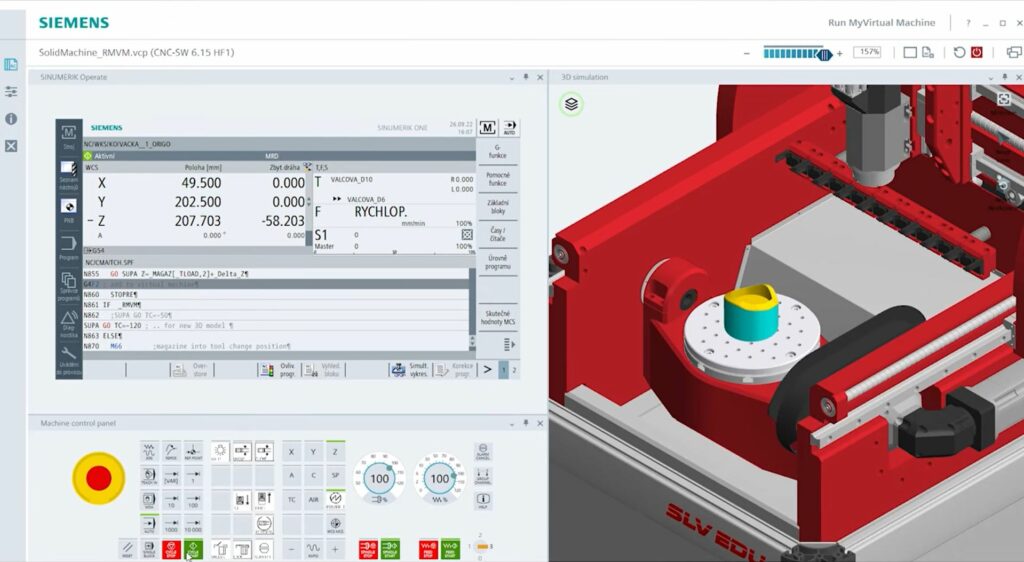Click the Pomocné funkce softkey
Image resolution: width=1024 pixels, height=562 pixels.
498,179
